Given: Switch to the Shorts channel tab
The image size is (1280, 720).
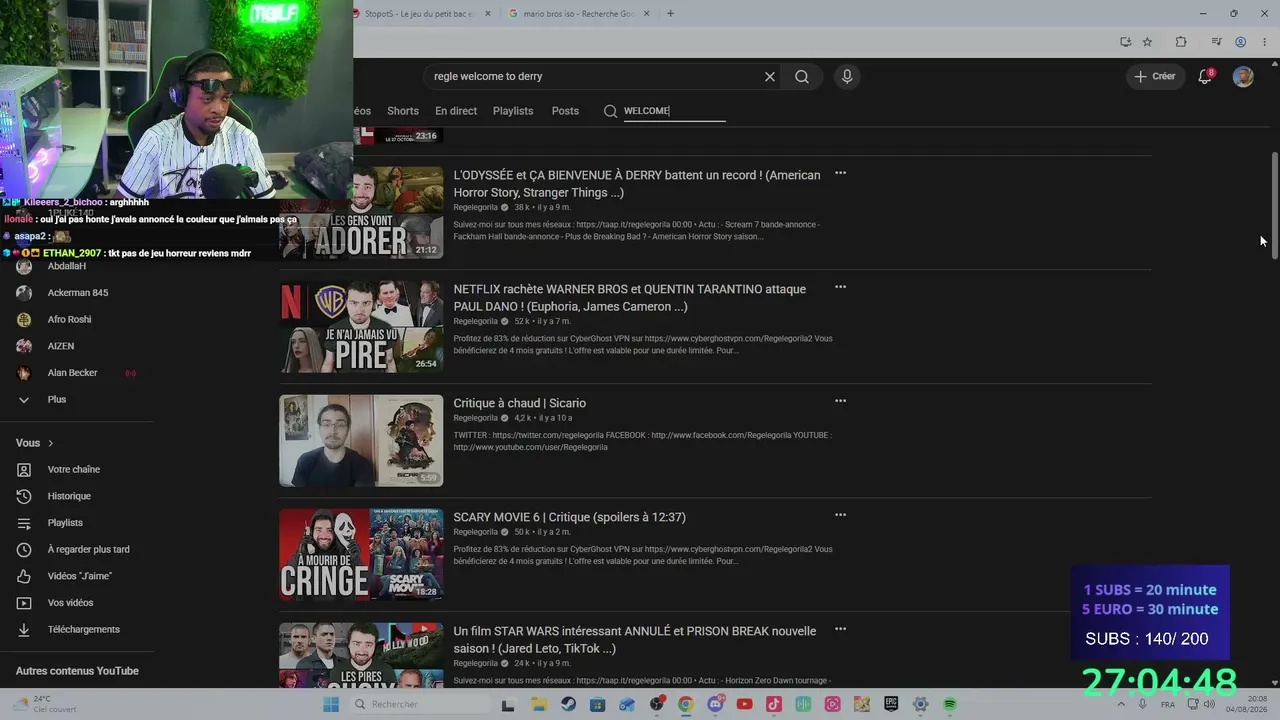Looking at the screenshot, I should (403, 111).
